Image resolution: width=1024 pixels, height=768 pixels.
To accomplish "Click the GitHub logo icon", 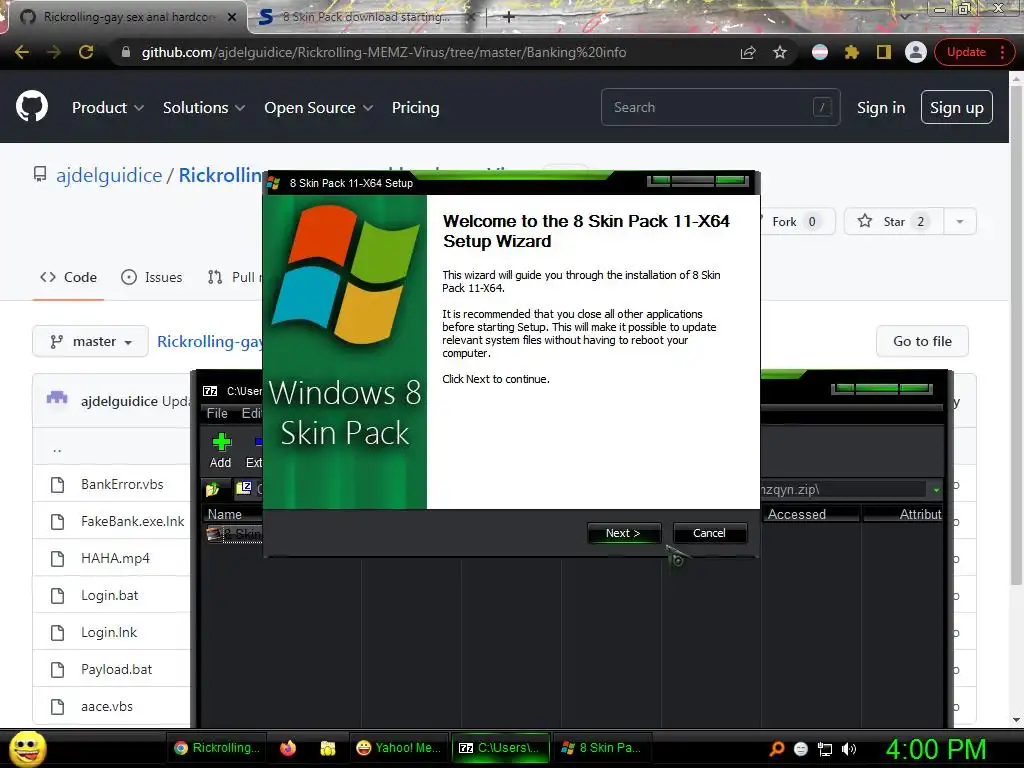I will coord(32,107).
